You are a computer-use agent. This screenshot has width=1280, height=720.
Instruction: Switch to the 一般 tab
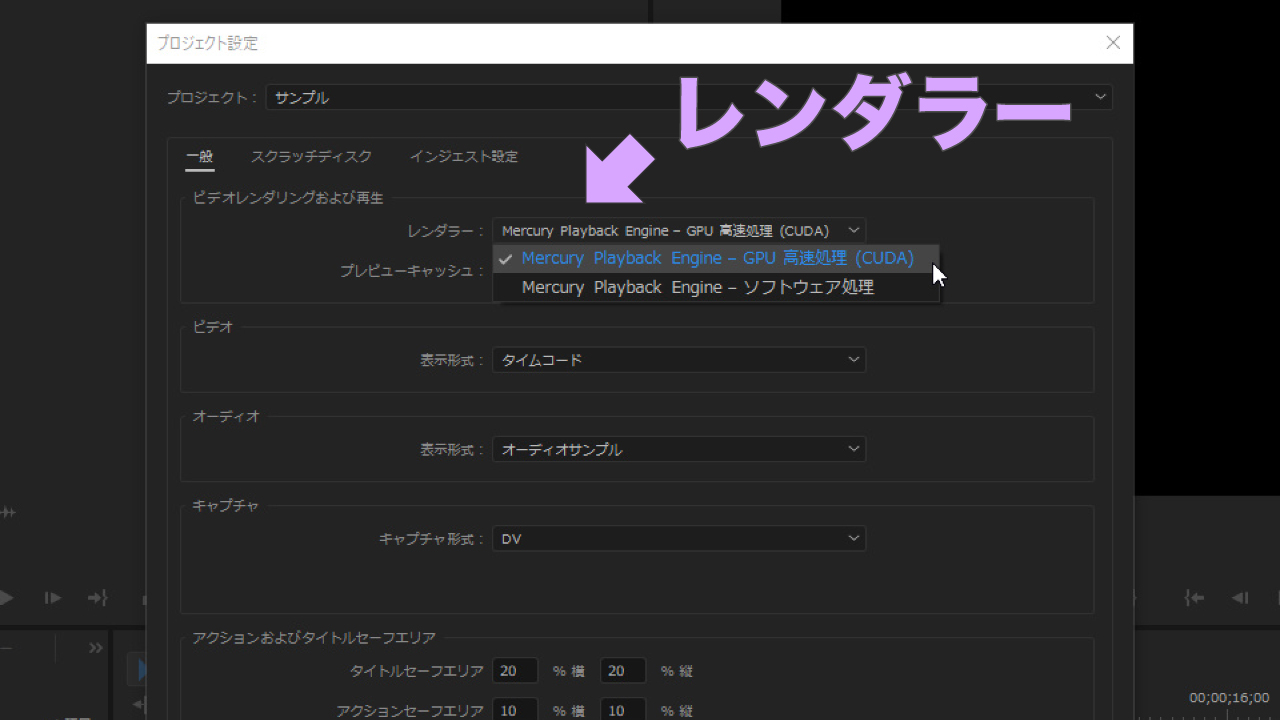tap(200, 157)
